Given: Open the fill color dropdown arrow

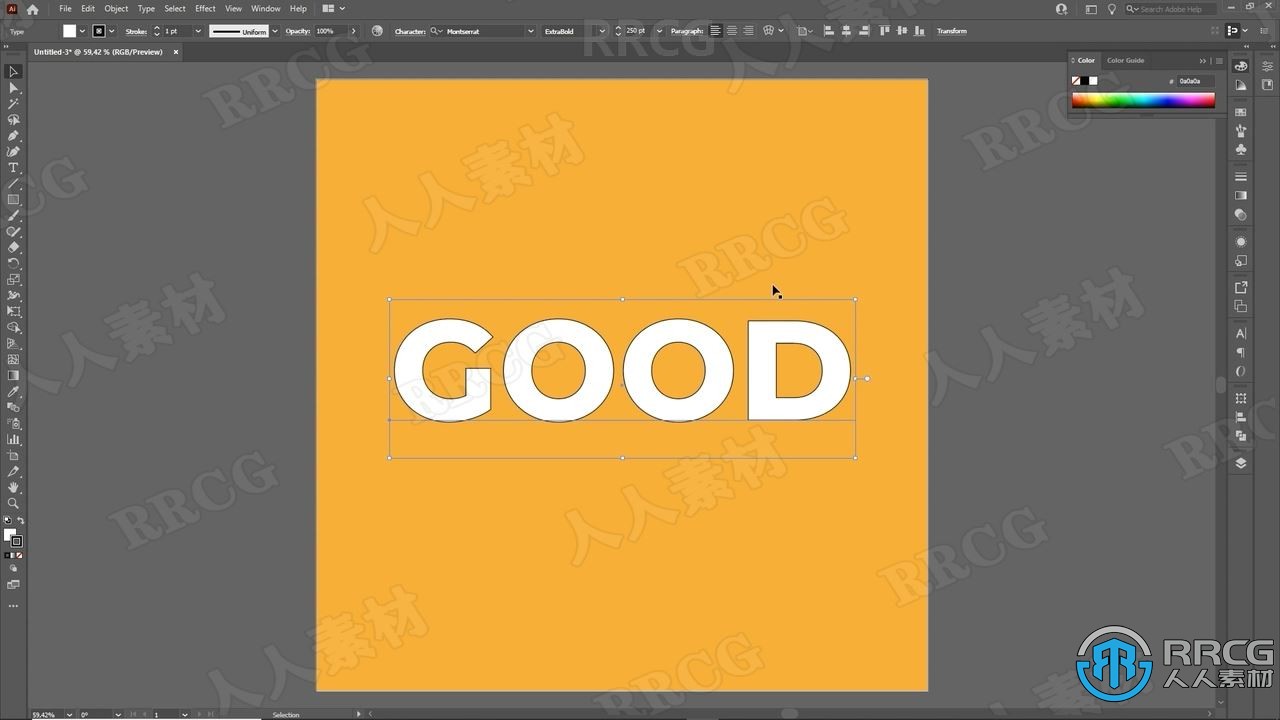Looking at the screenshot, I should (82, 31).
